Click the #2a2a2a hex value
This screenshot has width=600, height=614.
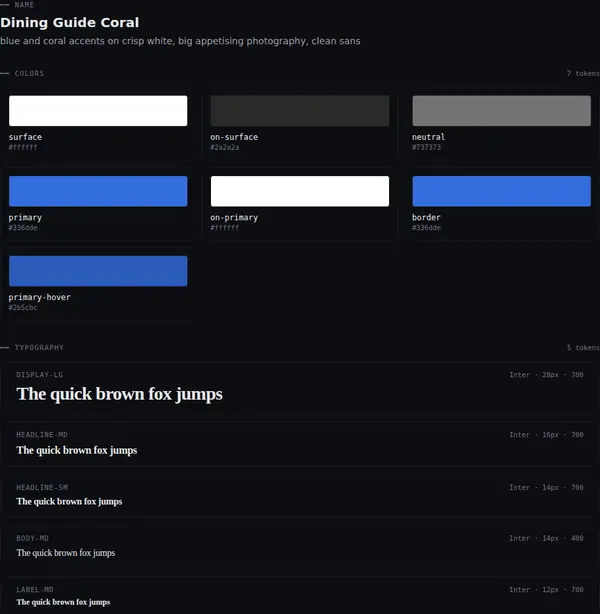click(225, 148)
